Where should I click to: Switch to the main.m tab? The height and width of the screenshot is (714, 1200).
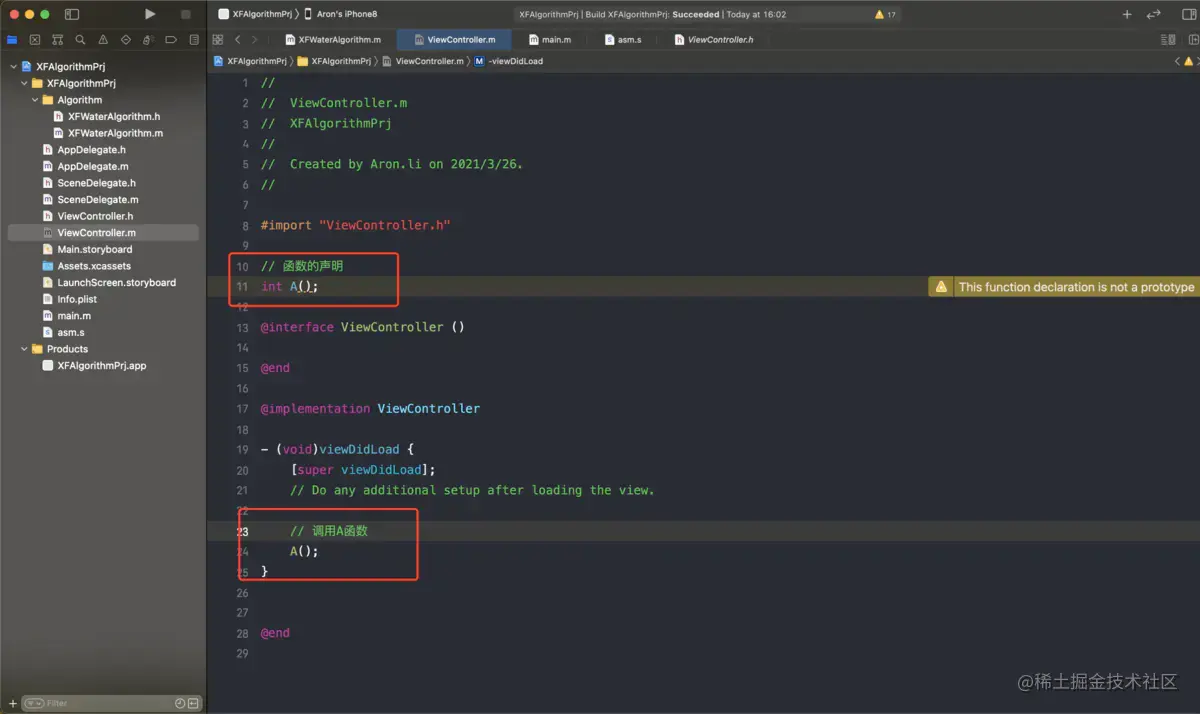[x=549, y=40]
